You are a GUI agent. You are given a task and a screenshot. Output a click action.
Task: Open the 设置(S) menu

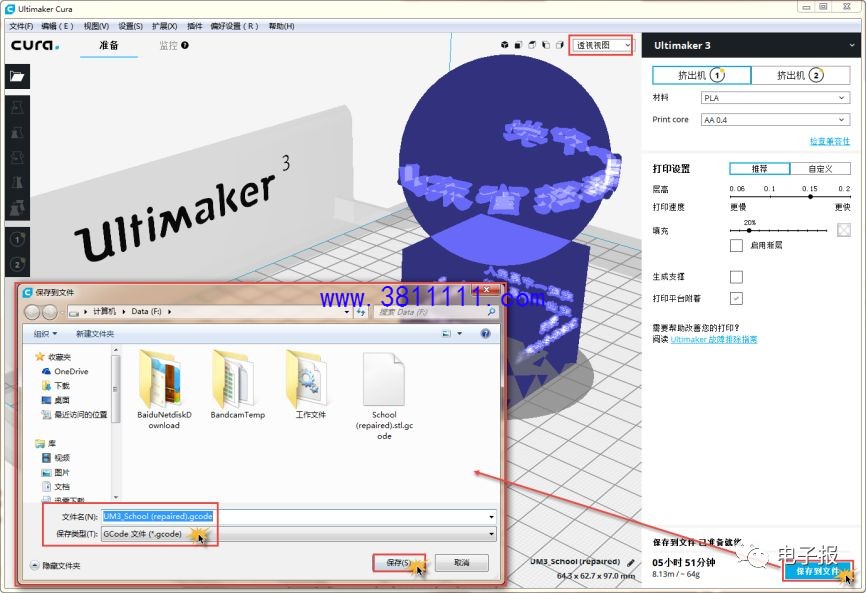(130, 26)
